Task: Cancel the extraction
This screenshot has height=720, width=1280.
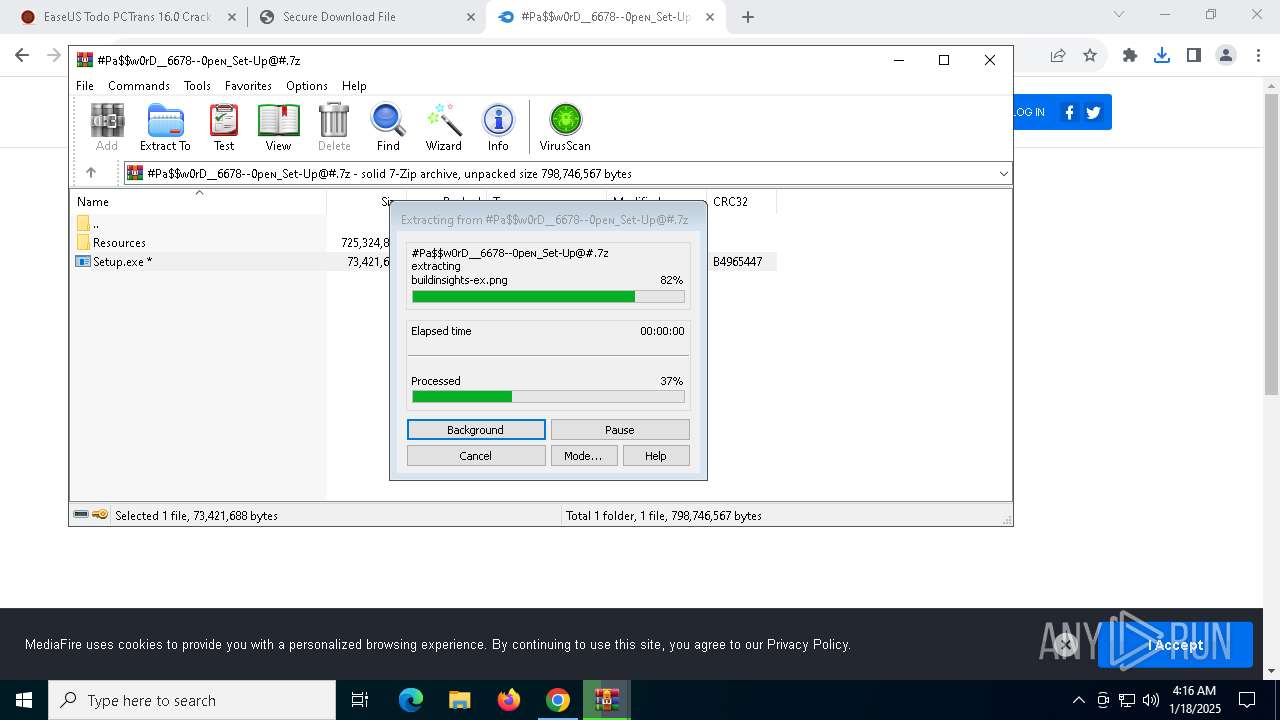Action: coord(476,455)
